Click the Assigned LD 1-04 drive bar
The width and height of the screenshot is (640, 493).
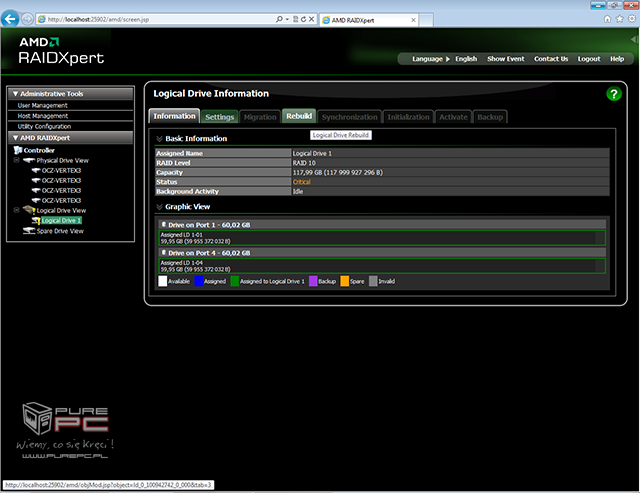pyautogui.click(x=382, y=266)
